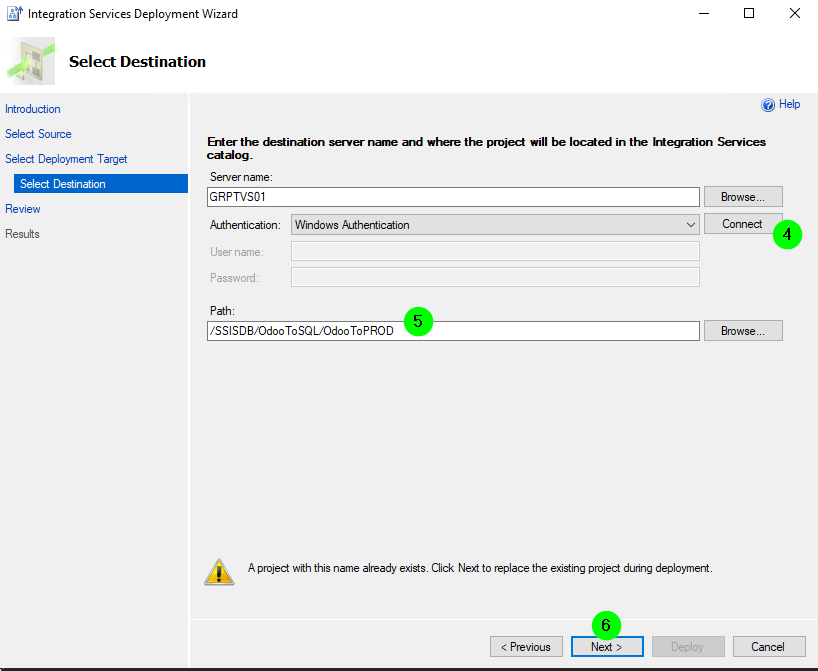This screenshot has height=671, width=818.
Task: Jump to the Review step
Action: 23,209
